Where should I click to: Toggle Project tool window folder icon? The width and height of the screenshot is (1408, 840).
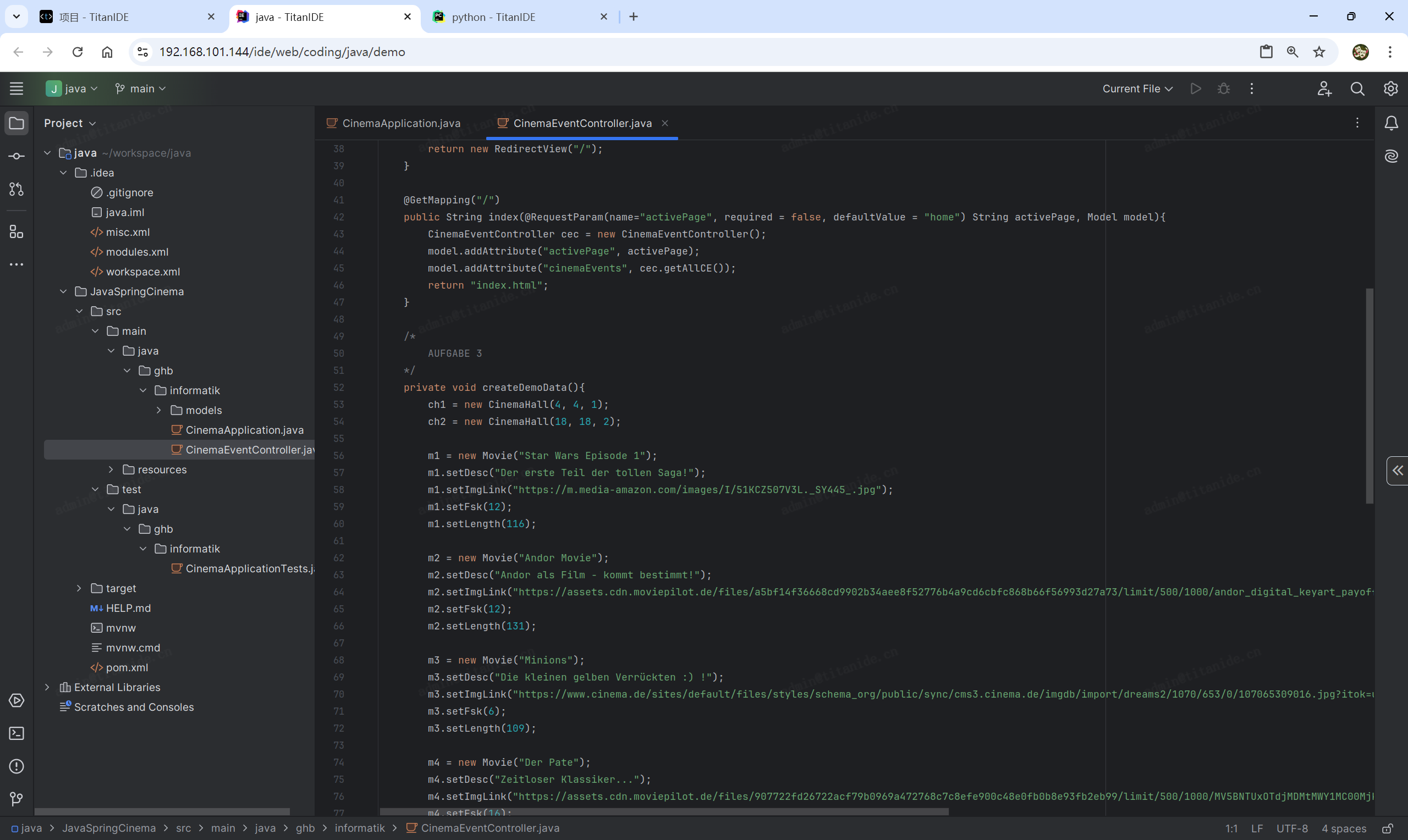[16, 123]
